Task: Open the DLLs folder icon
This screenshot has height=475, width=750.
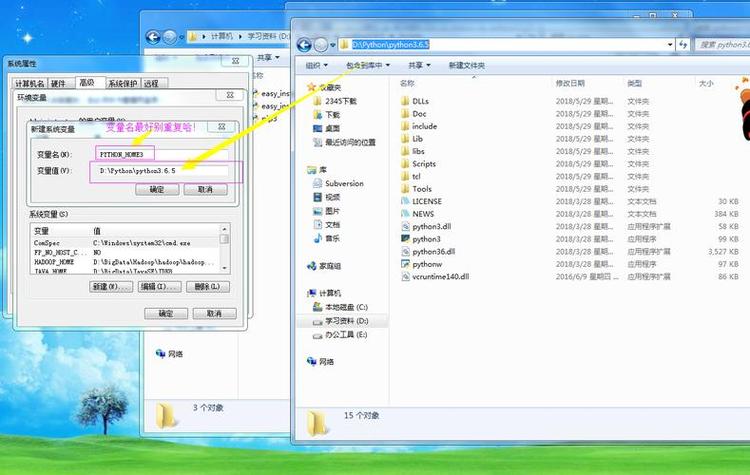Action: pos(405,101)
